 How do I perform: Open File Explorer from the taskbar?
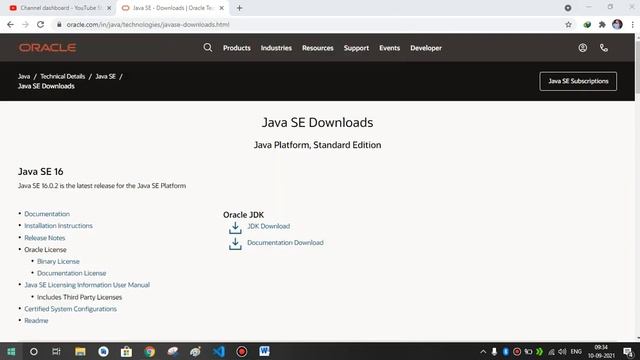pyautogui.click(x=80, y=351)
